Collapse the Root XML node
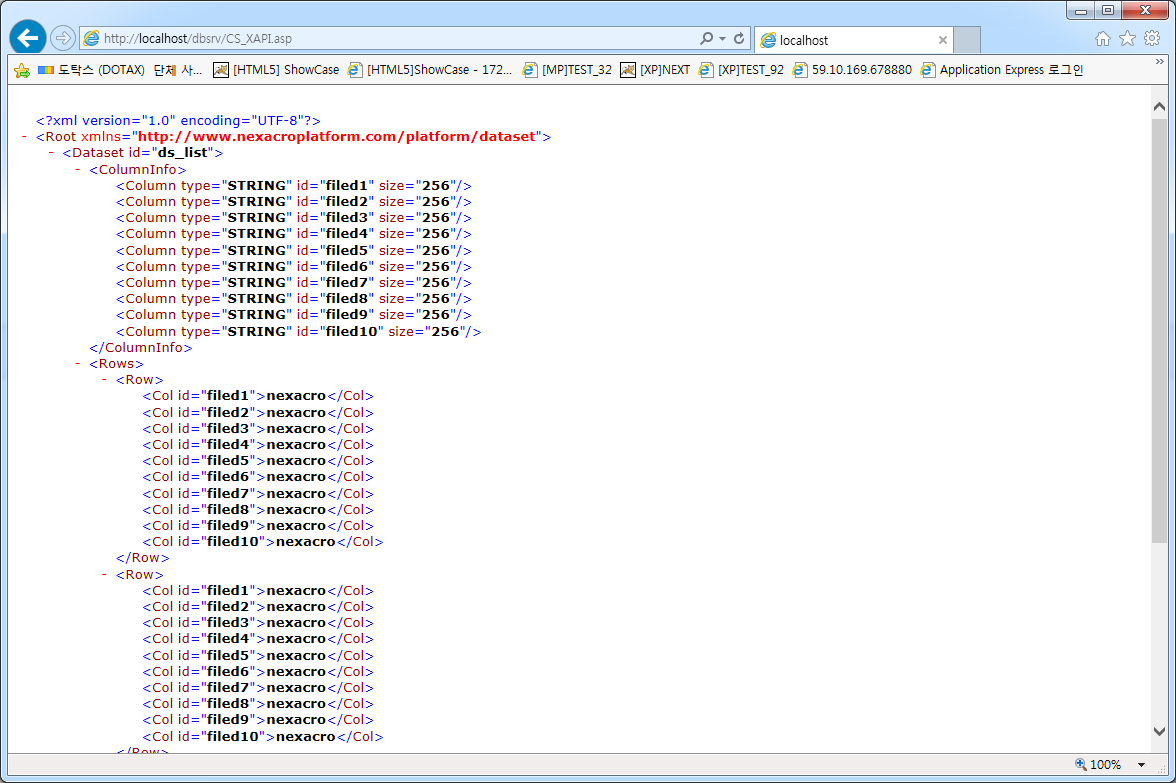The height and width of the screenshot is (783, 1176). click(x=24, y=136)
